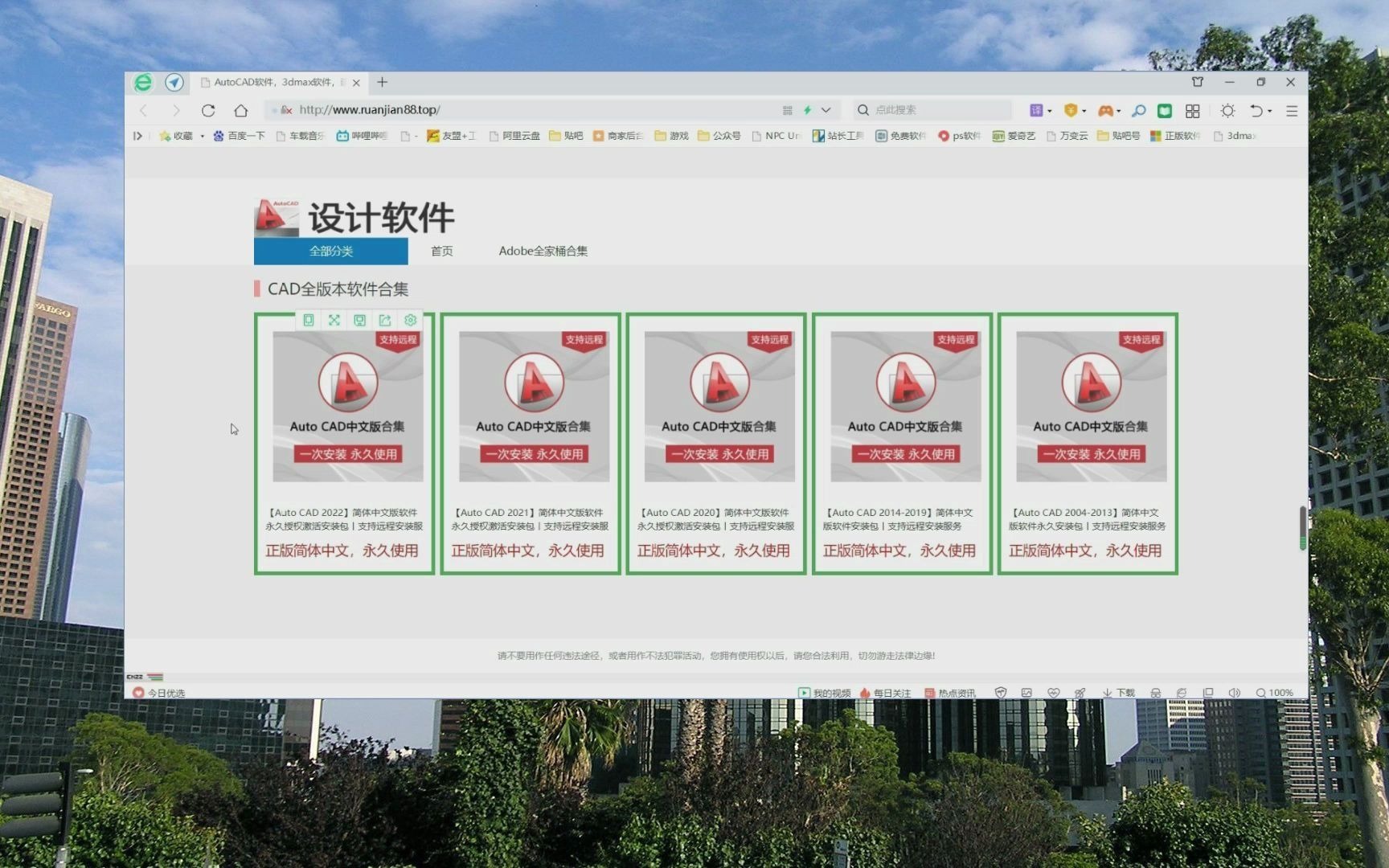Screen dimensions: 1389x868
Task: Click fullscreen expand icon on screenshot toolbar
Action: pyautogui.click(x=334, y=320)
